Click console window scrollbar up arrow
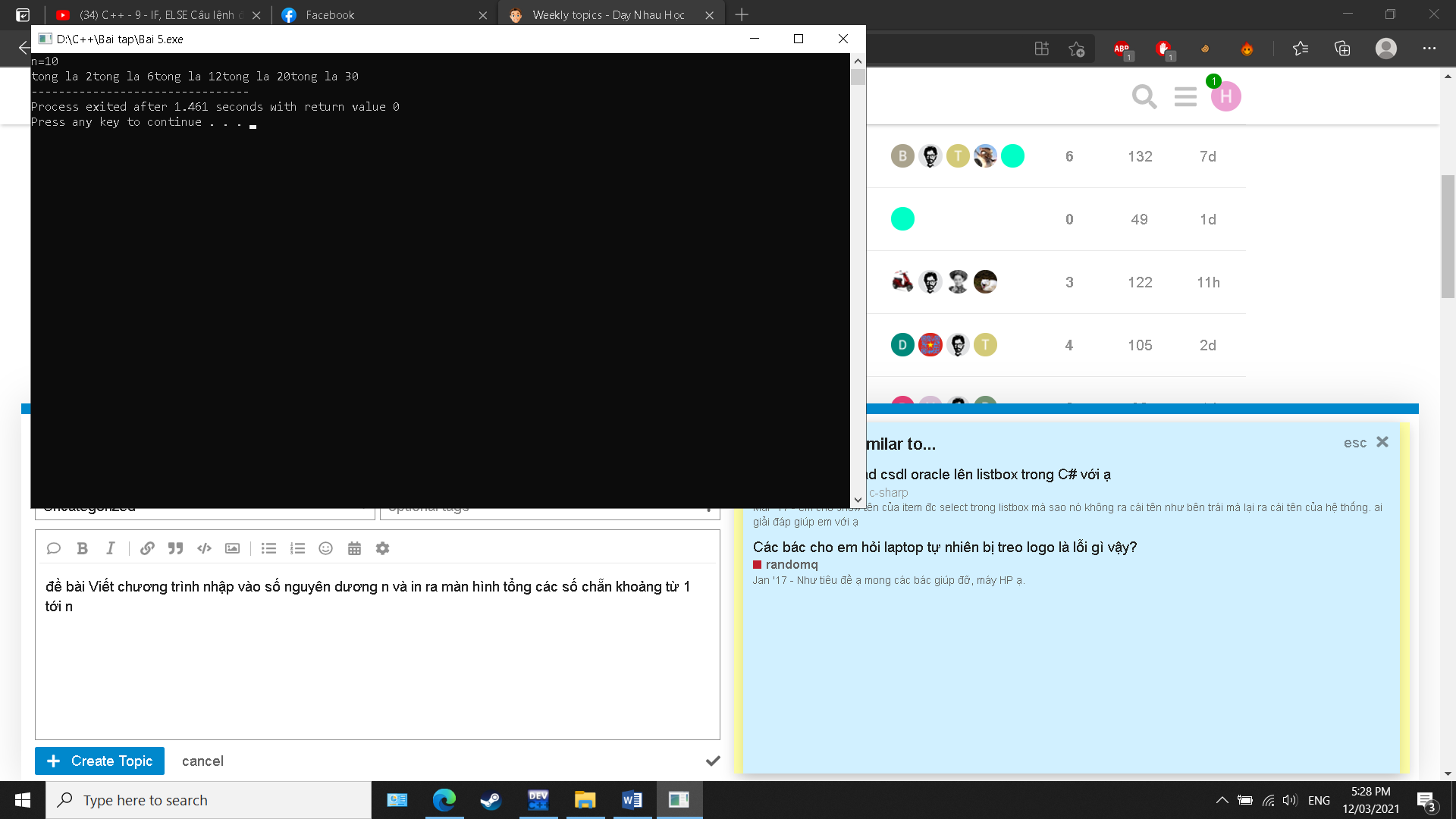Image resolution: width=1456 pixels, height=819 pixels. [858, 61]
